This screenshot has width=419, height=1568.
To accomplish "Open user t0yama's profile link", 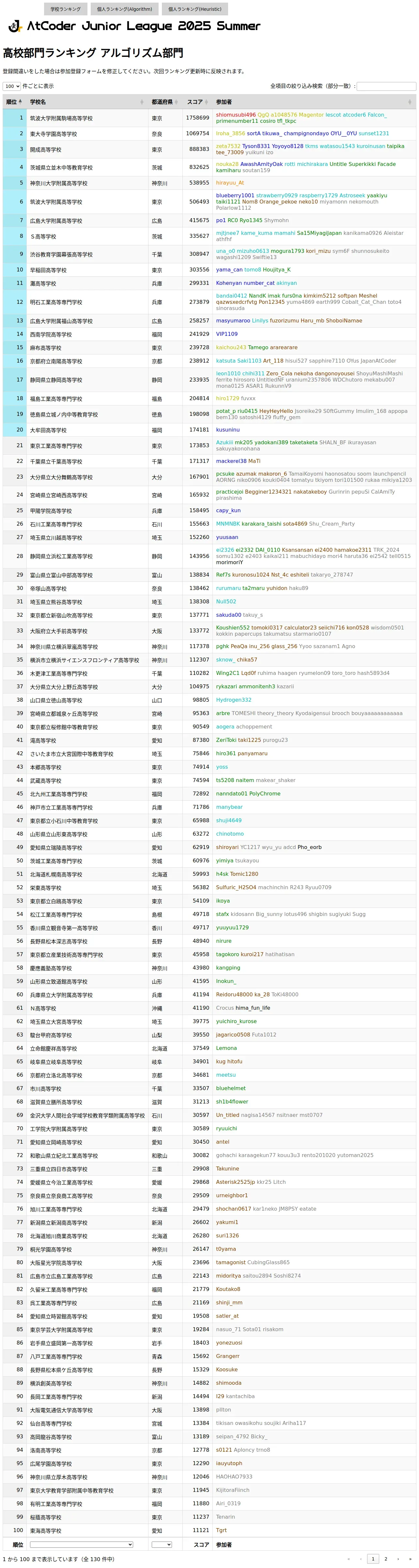I will pos(226,1249).
